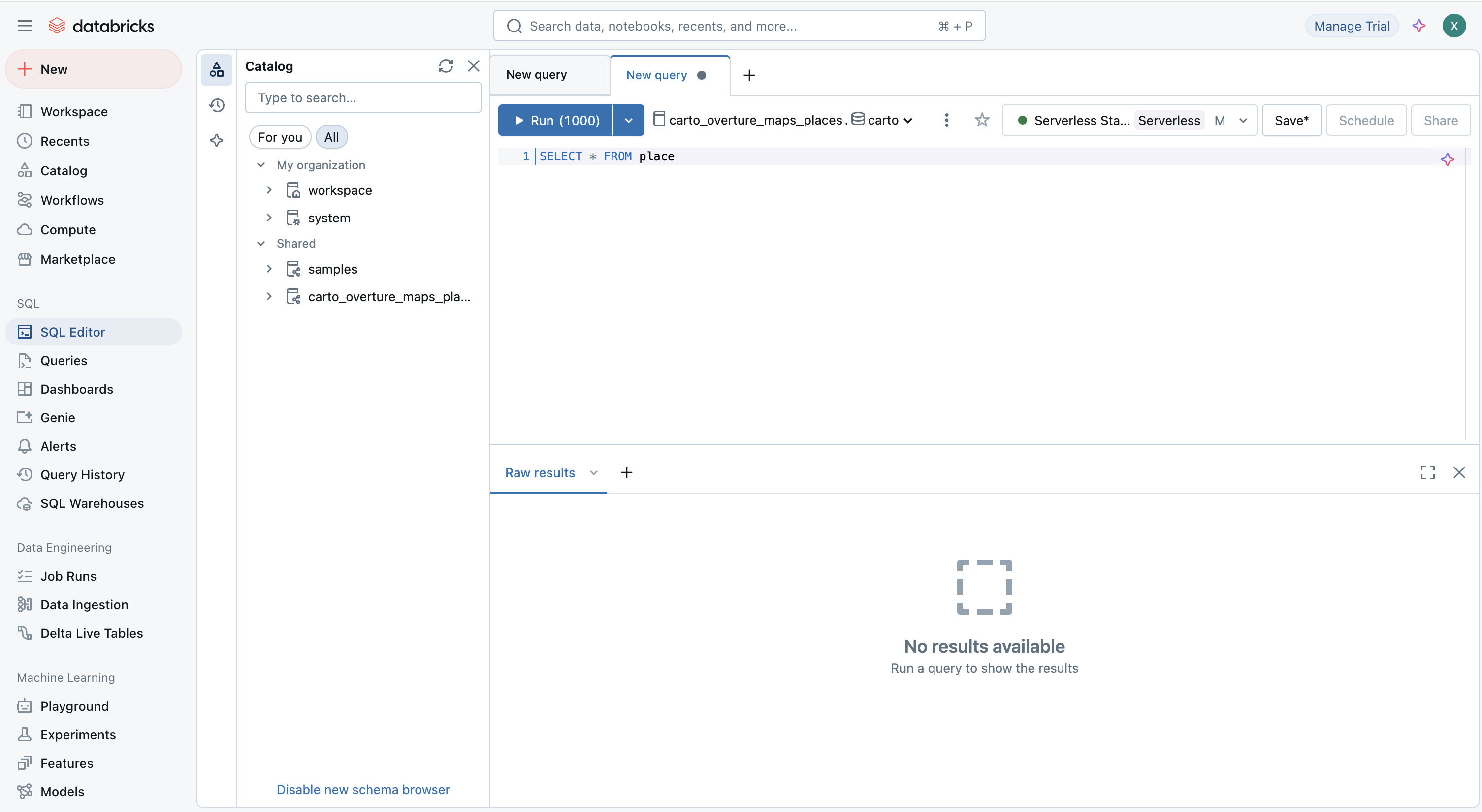Open Recents from the sidebar
The width and height of the screenshot is (1482, 812).
click(93, 141)
